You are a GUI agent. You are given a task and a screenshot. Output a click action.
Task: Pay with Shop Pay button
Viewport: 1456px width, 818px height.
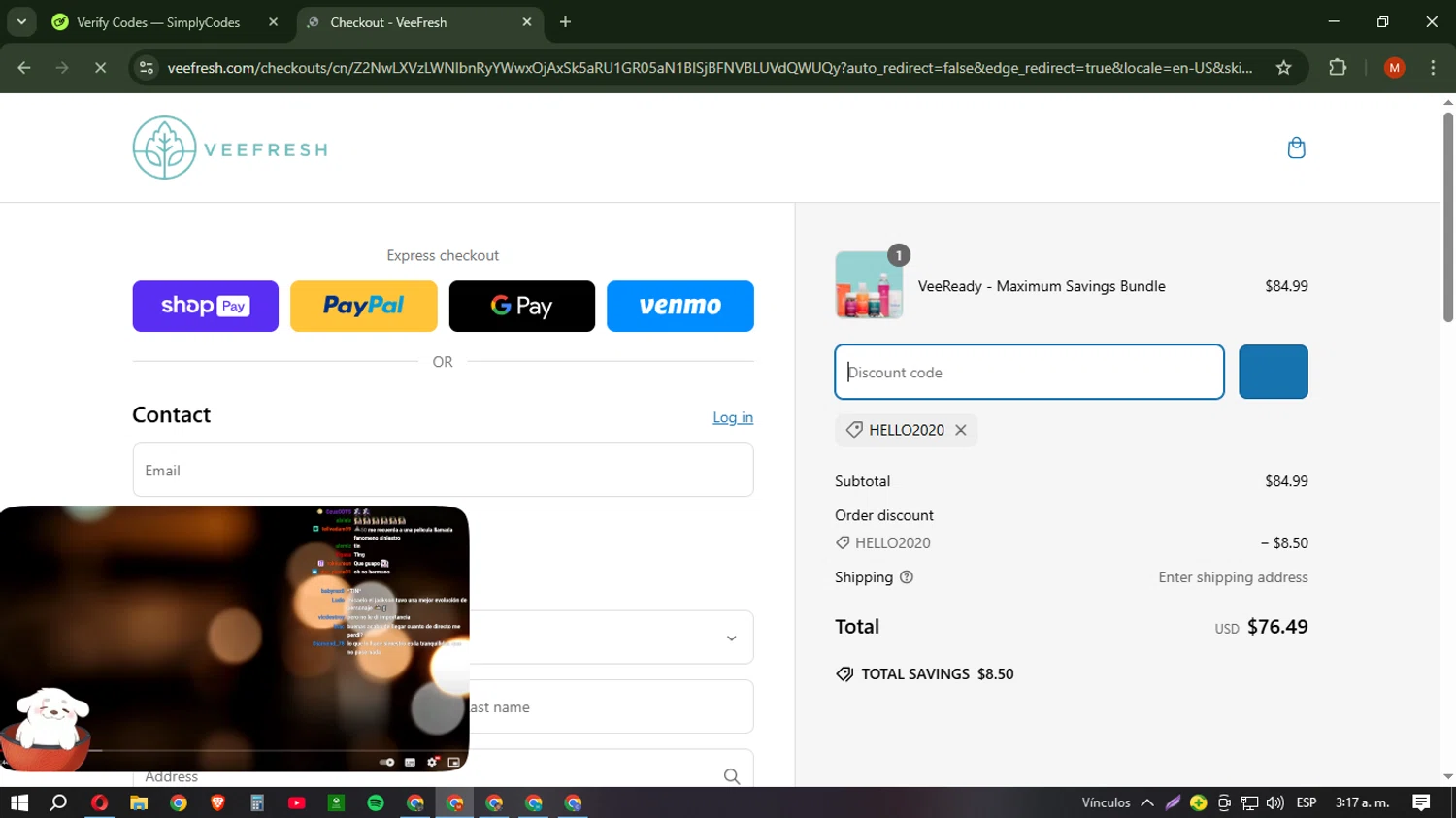click(x=205, y=306)
